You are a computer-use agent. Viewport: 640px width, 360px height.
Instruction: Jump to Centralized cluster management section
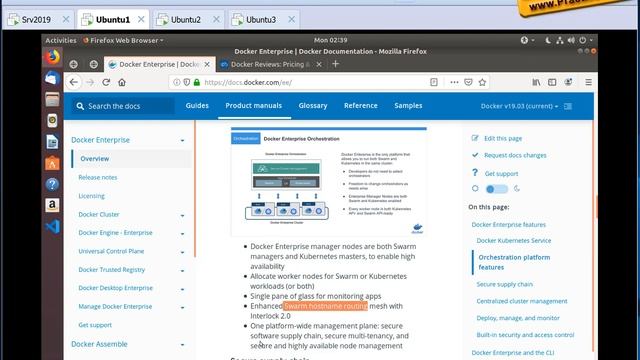coord(522,301)
